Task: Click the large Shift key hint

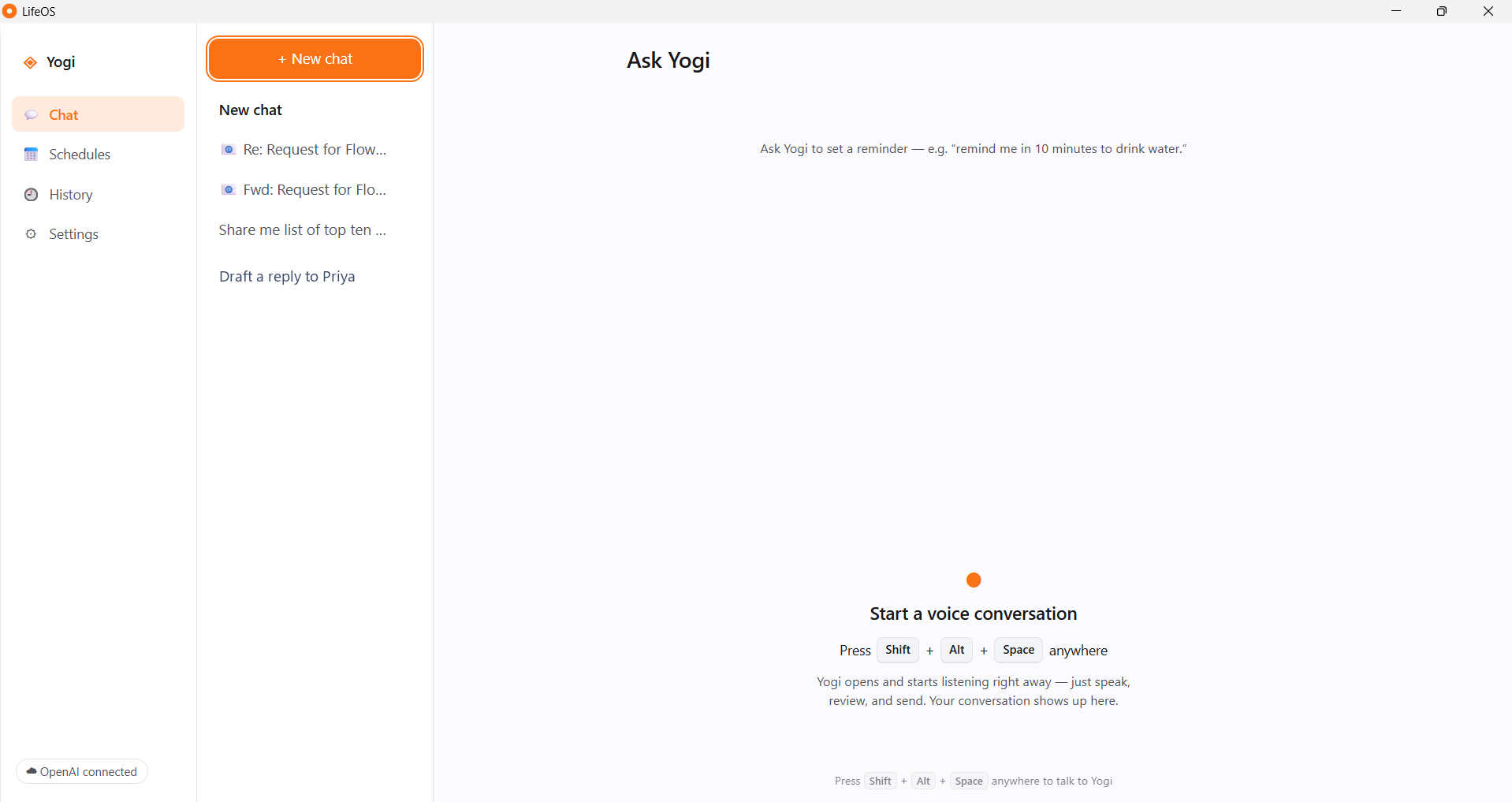Action: point(898,650)
